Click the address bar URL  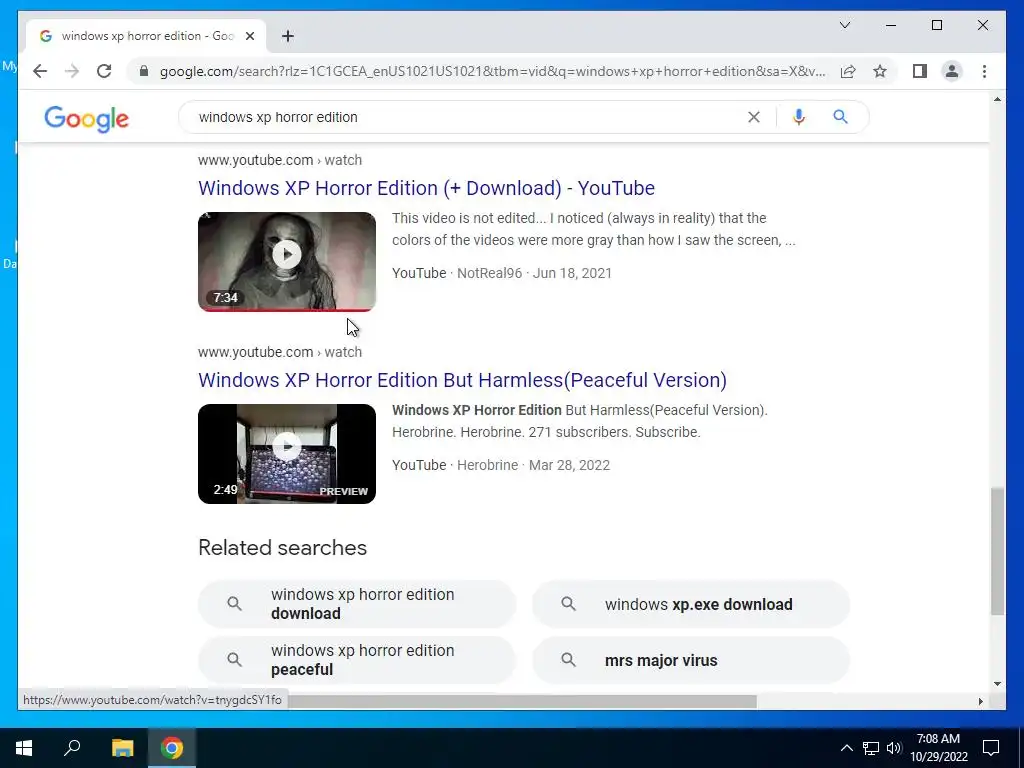[x=492, y=71]
